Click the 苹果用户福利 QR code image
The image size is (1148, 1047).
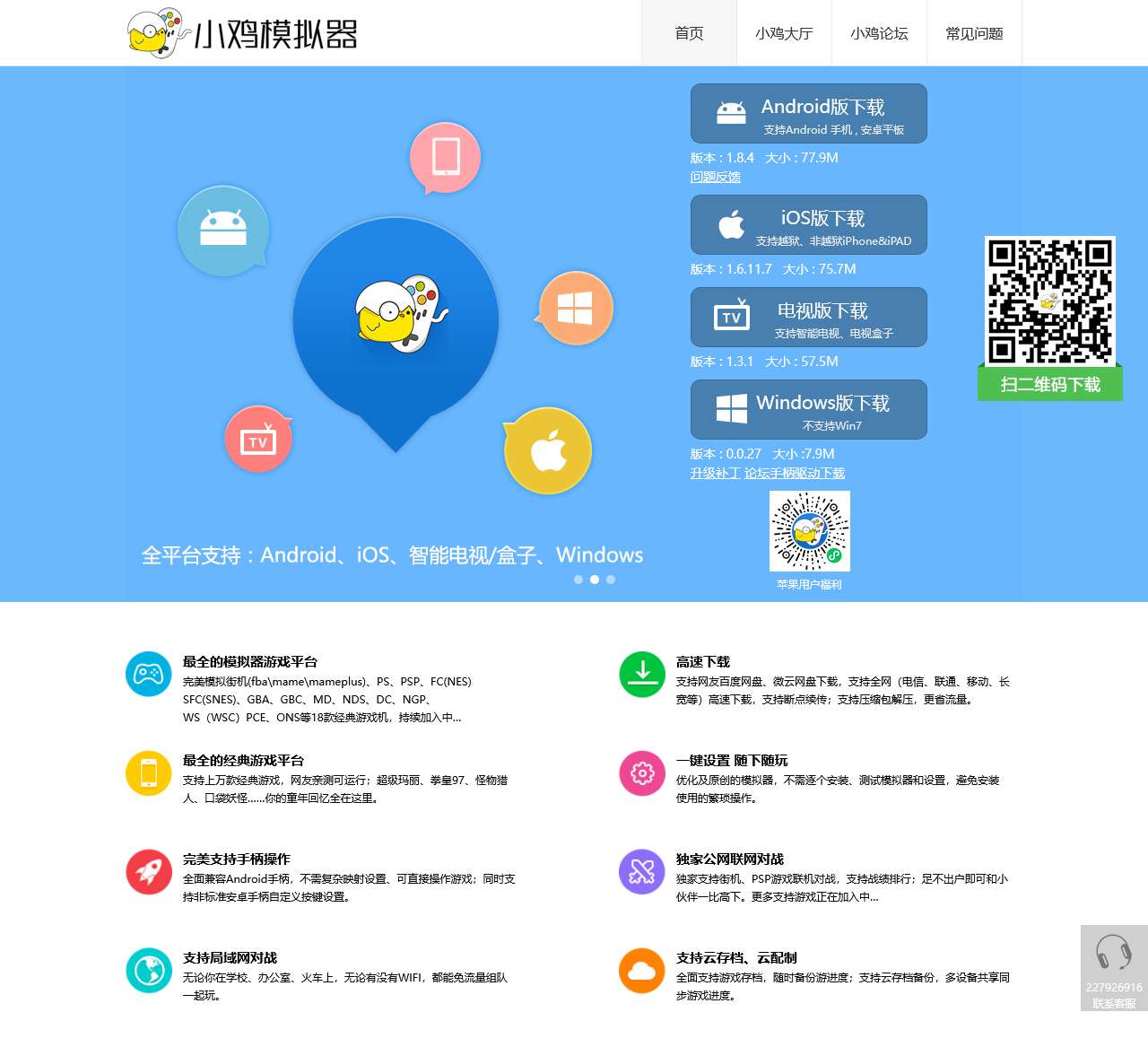point(808,530)
